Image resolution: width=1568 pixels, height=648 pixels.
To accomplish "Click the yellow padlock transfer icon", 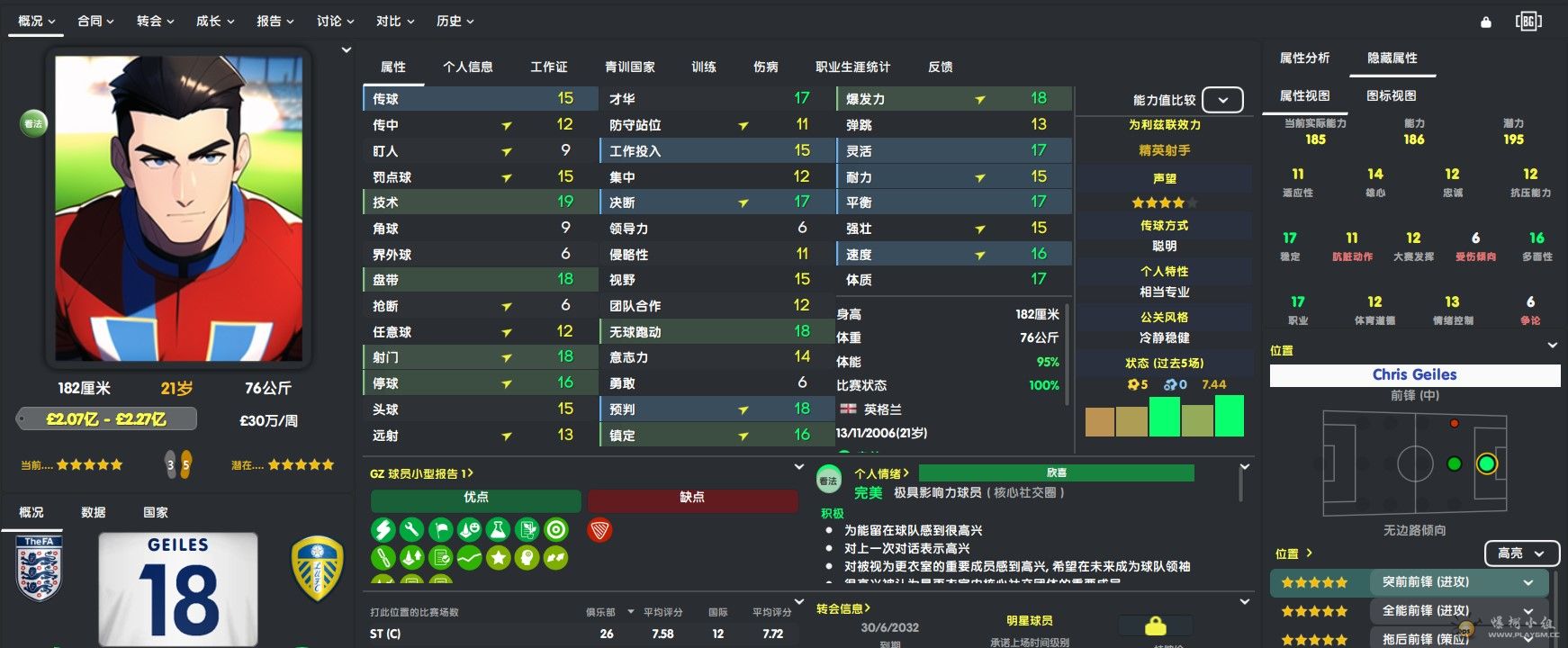I will coord(1155,625).
